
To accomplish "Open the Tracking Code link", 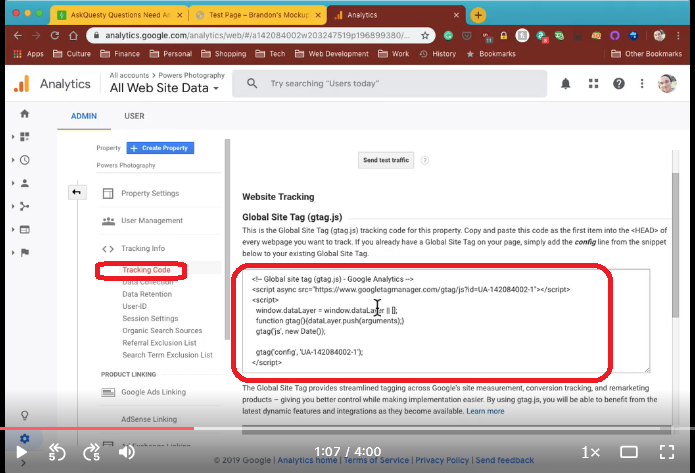I will click(146, 270).
